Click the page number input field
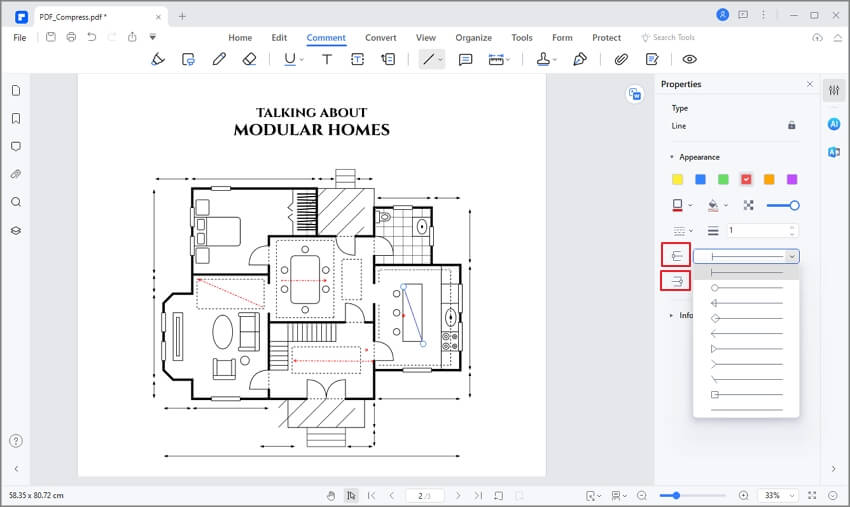The height and width of the screenshot is (507, 850). pos(423,496)
